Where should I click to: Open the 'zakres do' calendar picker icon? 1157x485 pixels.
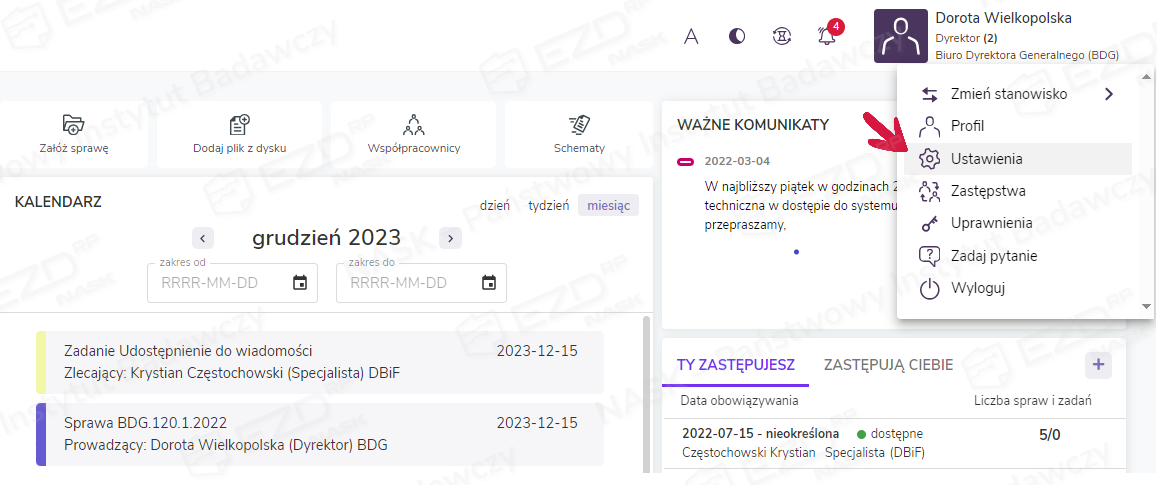point(489,283)
